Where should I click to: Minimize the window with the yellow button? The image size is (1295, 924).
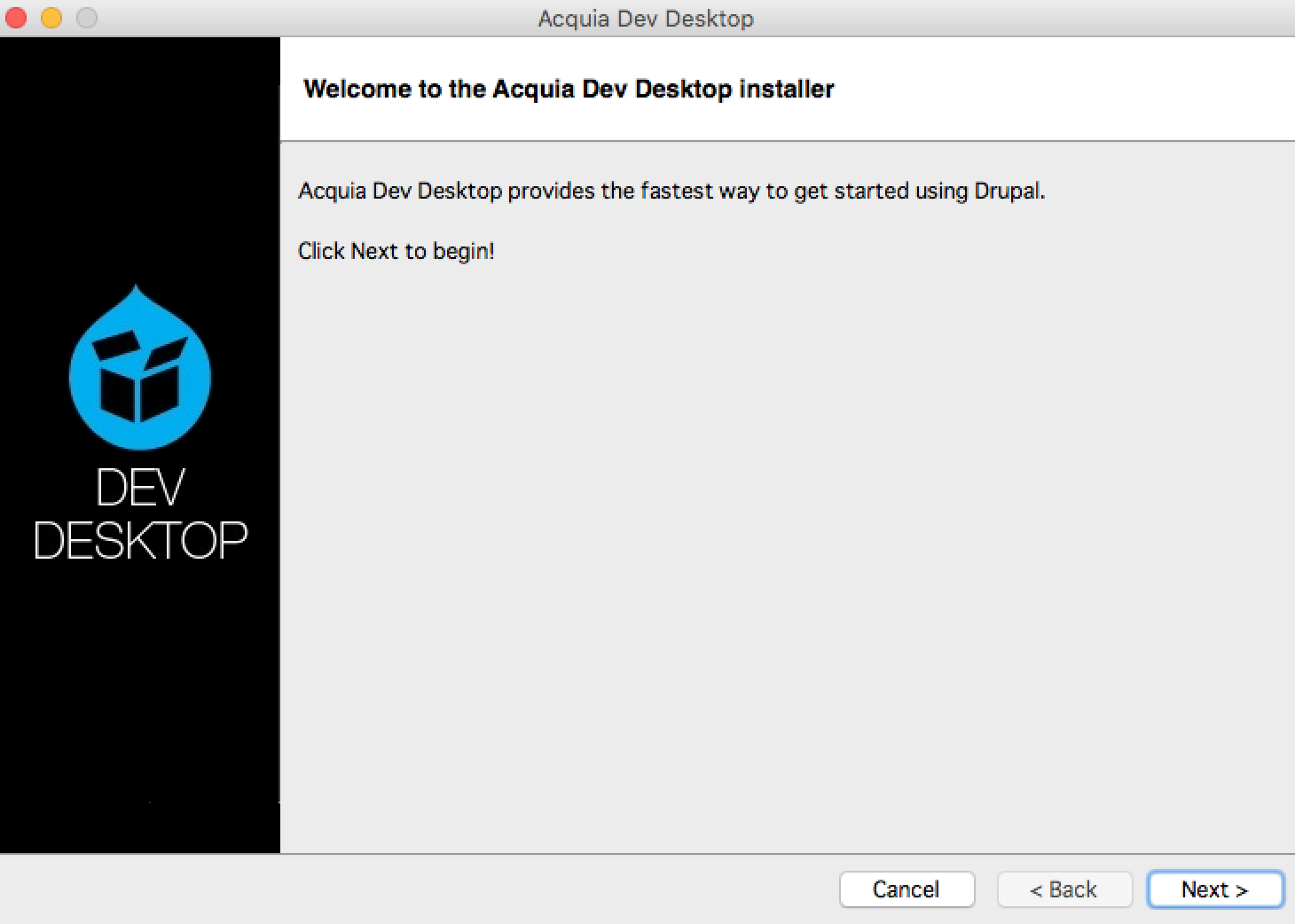(x=51, y=18)
